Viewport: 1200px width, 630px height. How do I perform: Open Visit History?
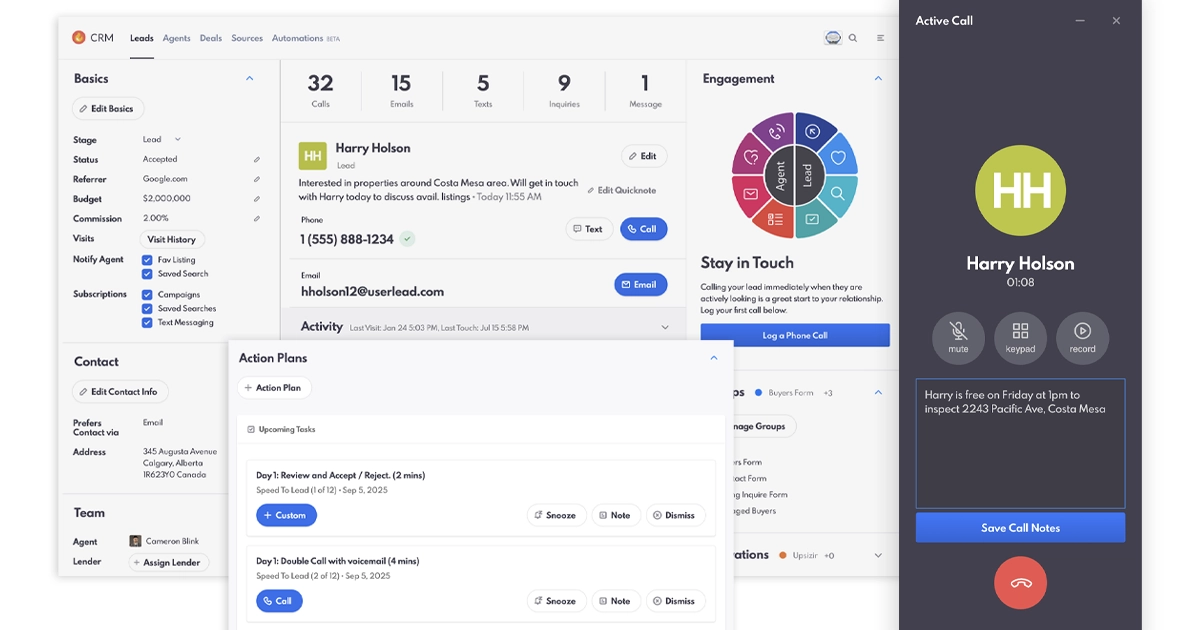click(x=172, y=239)
